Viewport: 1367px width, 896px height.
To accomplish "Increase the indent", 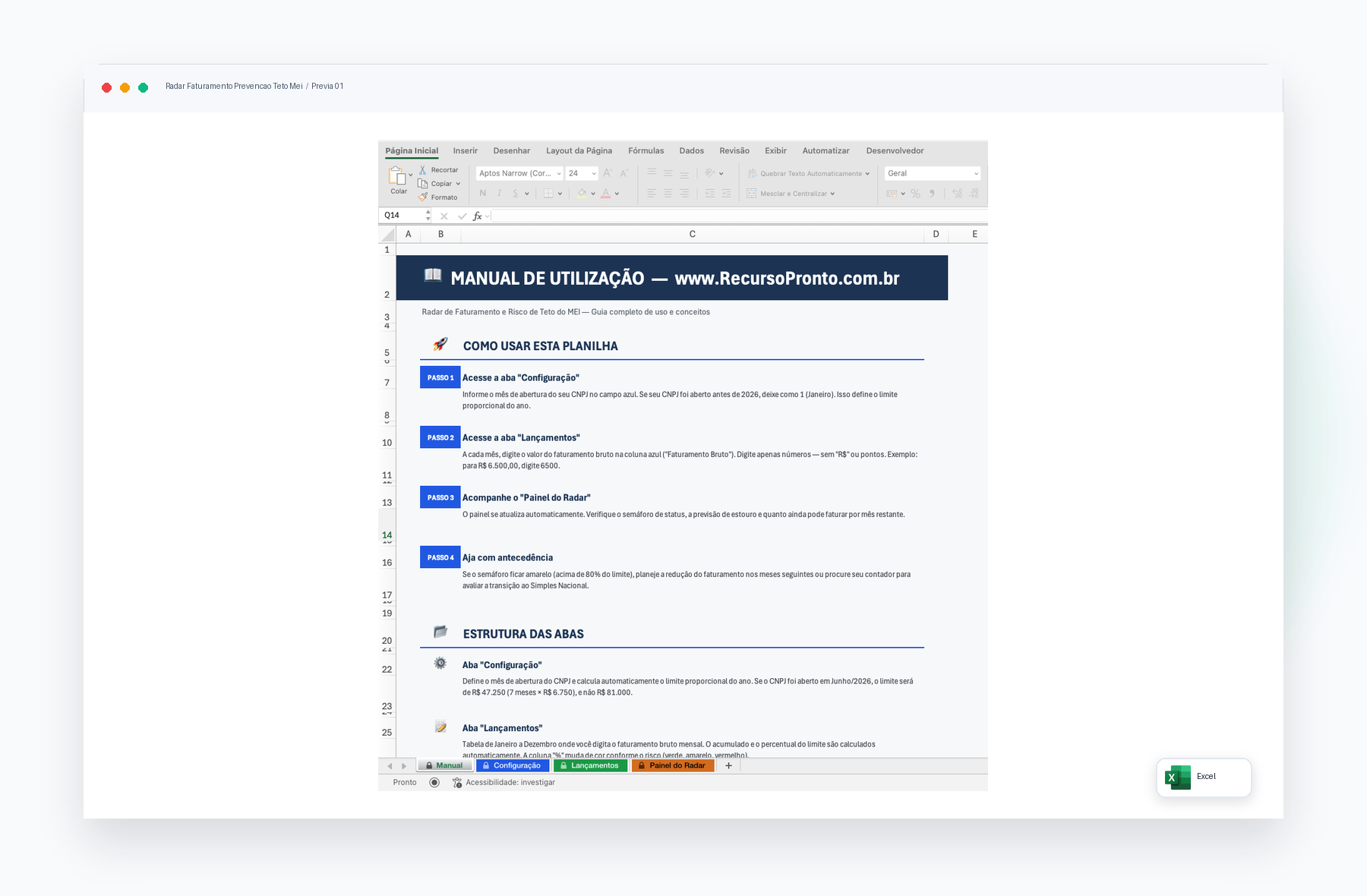I will click(726, 194).
